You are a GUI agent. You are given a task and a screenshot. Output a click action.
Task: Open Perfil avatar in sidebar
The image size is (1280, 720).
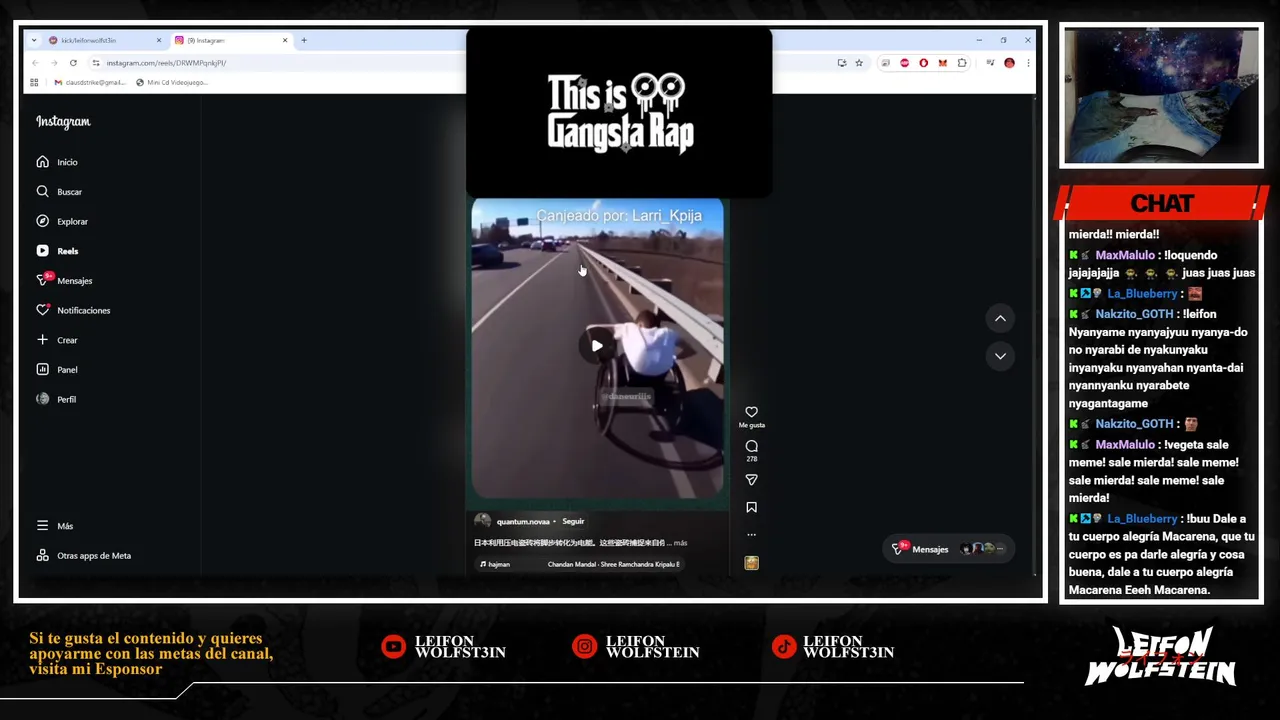pos(56,399)
